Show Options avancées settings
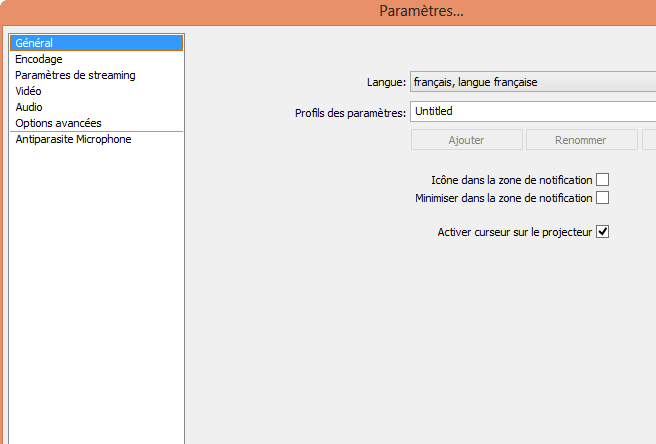 [x=96, y=123]
